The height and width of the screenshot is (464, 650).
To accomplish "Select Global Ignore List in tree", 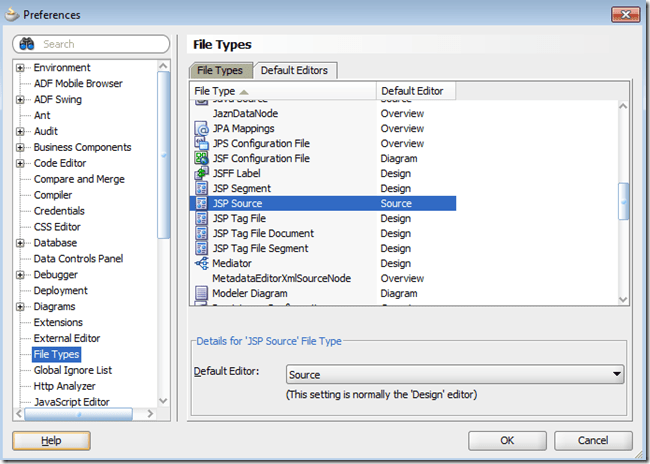I will tap(72, 370).
